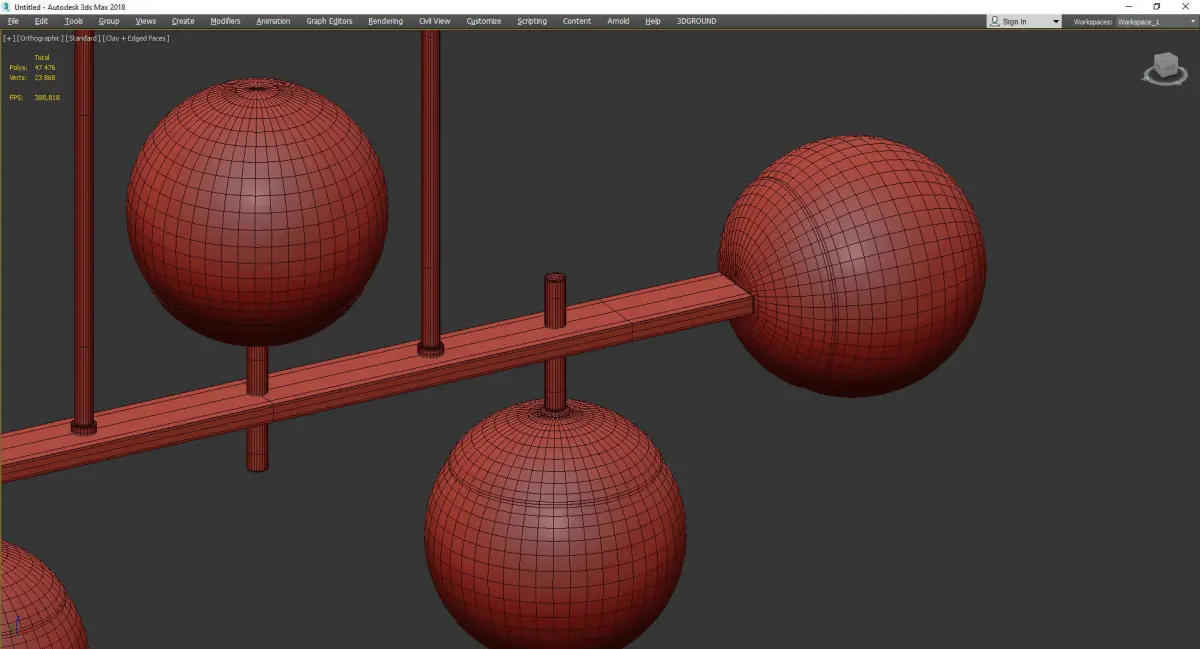1200x649 pixels.
Task: Open the Rendering menu
Action: pos(385,21)
